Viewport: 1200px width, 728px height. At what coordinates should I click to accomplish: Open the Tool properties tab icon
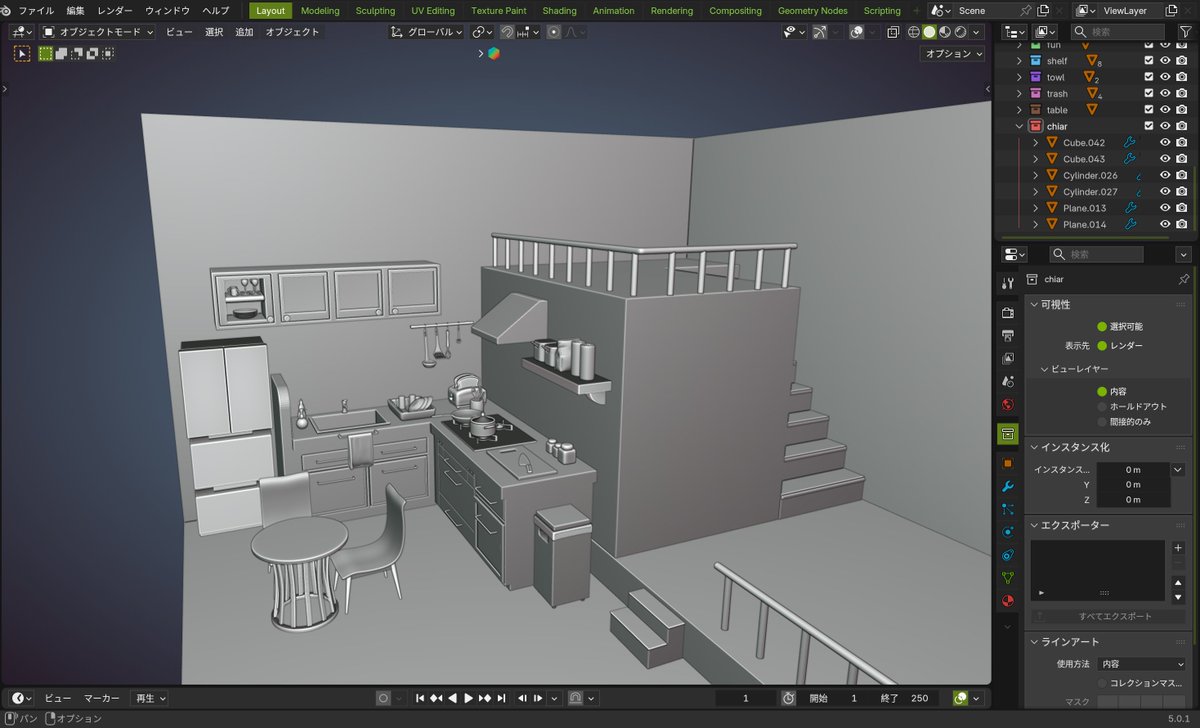point(1008,284)
